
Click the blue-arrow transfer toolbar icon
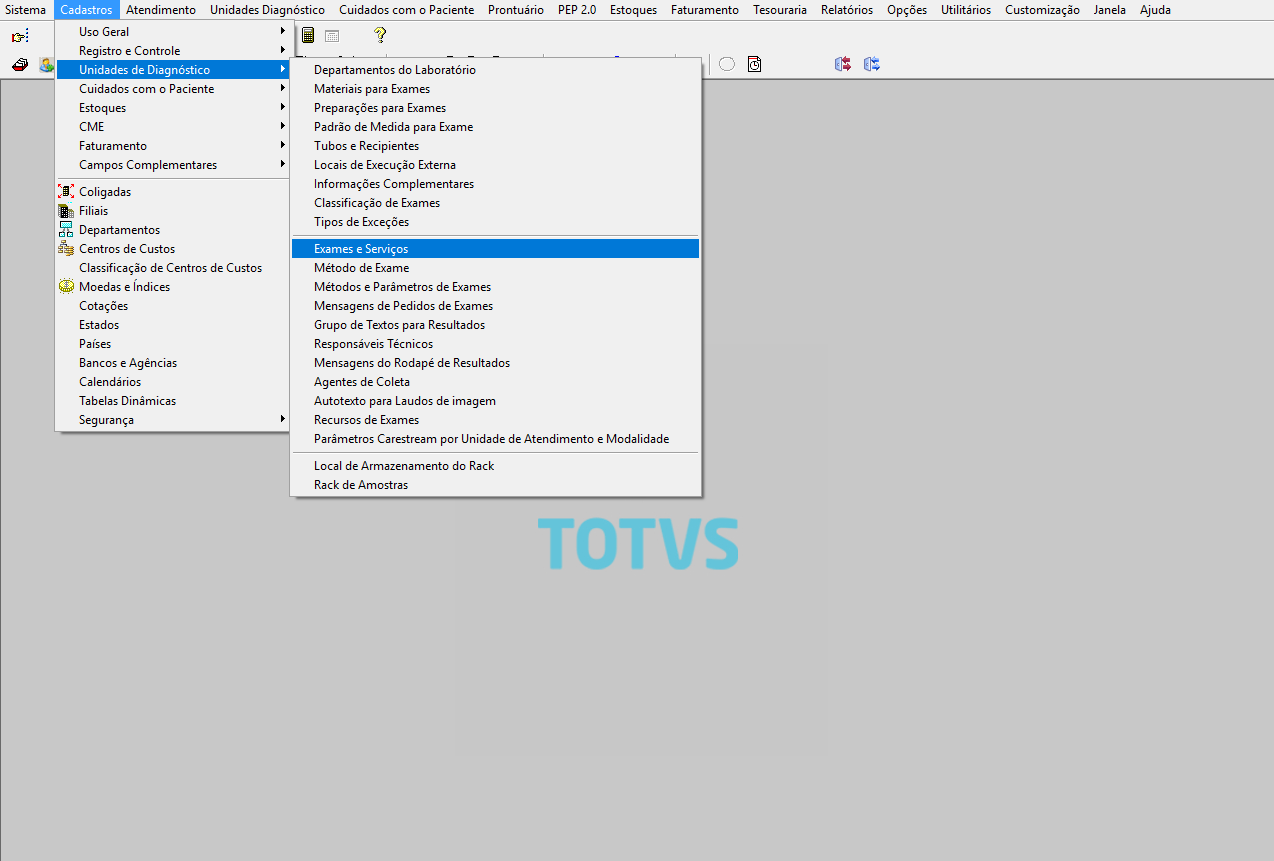point(872,64)
